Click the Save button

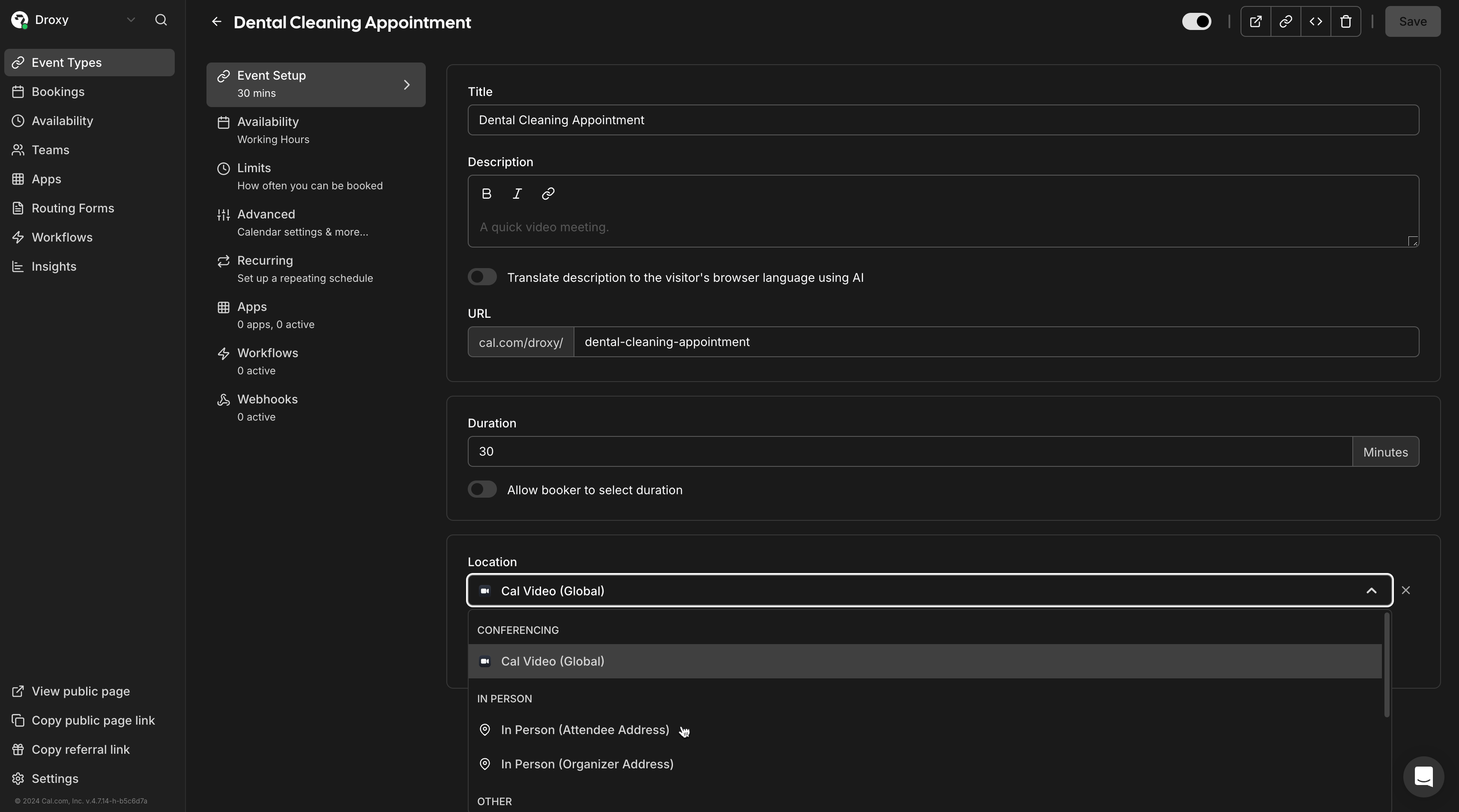point(1412,21)
